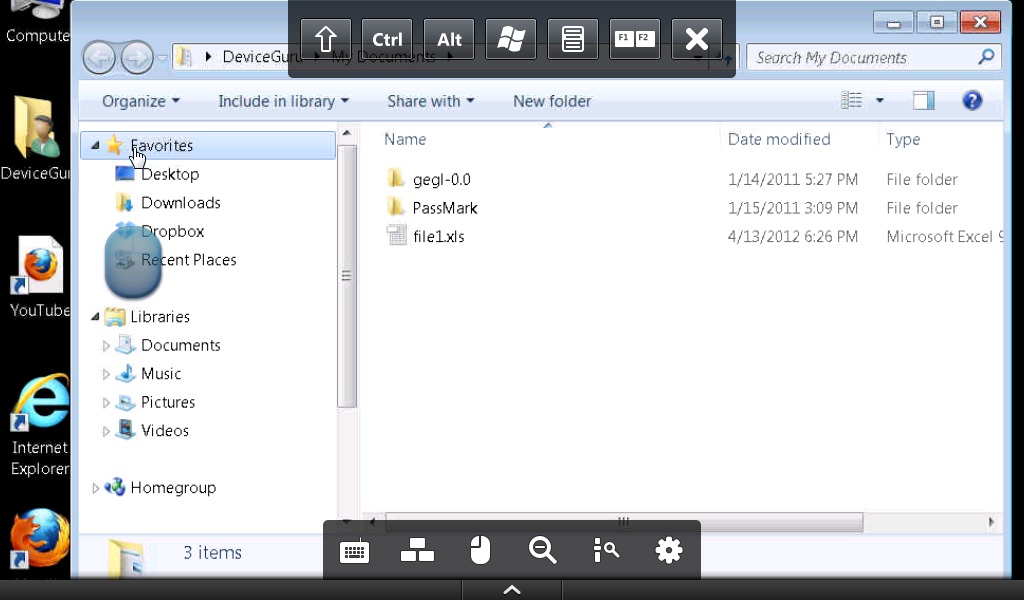Show the on-screen keyboard
Image resolution: width=1024 pixels, height=600 pixels.
click(x=355, y=552)
